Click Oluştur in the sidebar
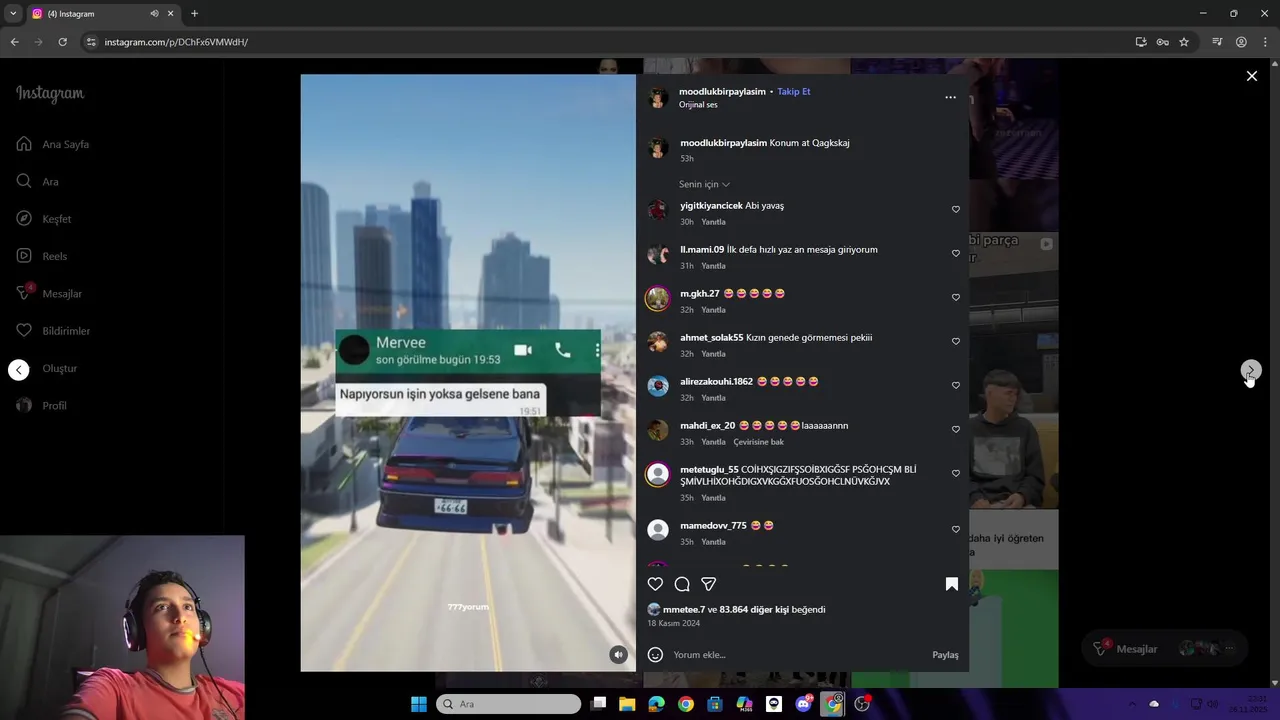 (x=60, y=368)
